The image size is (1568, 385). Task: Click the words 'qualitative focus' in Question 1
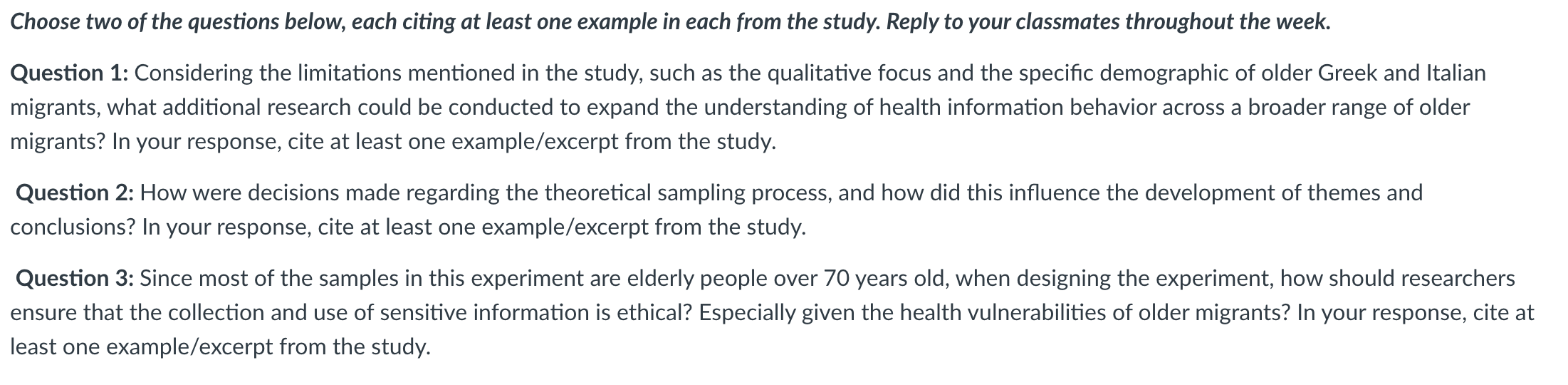[x=851, y=73]
